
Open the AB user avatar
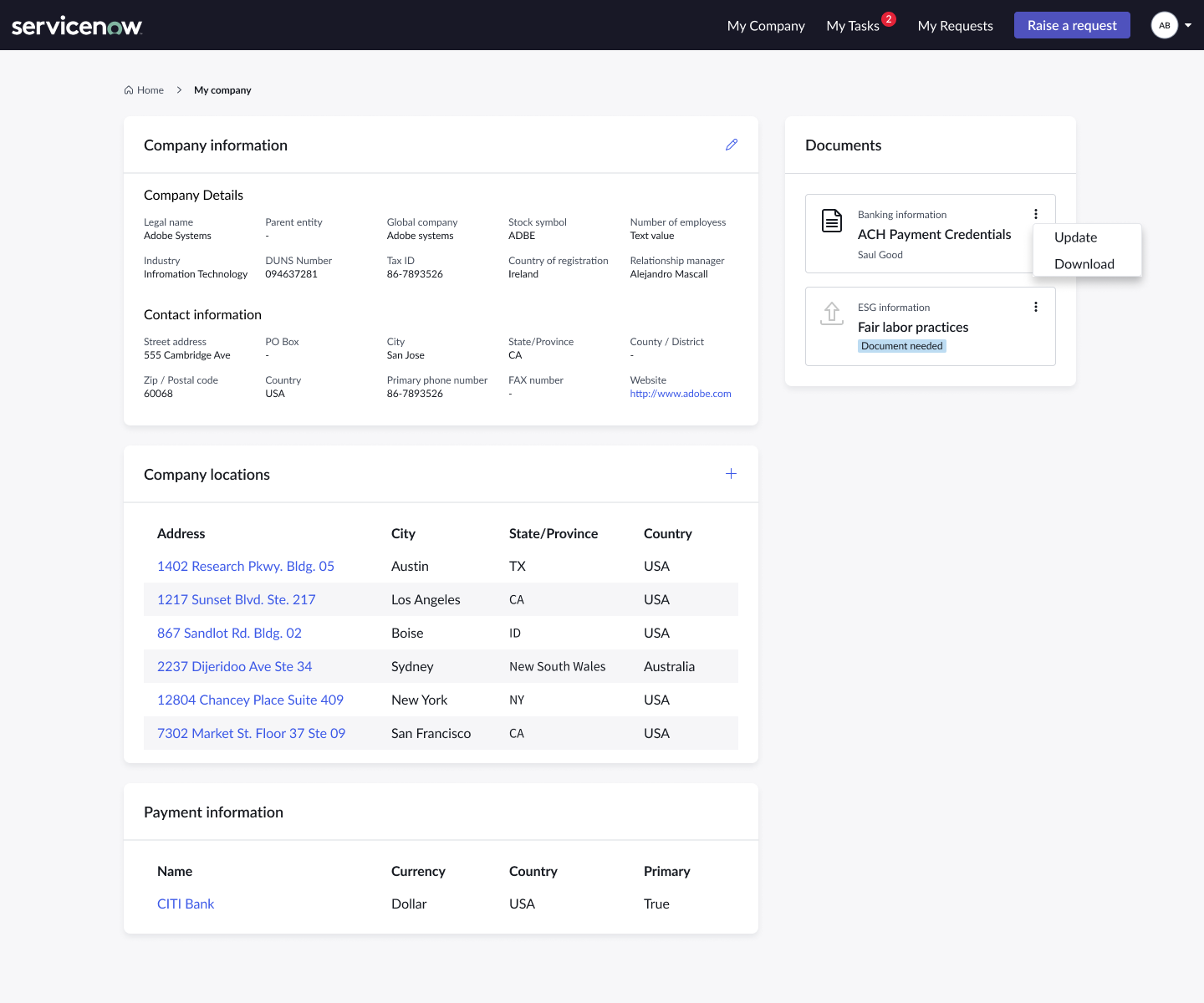click(1164, 25)
